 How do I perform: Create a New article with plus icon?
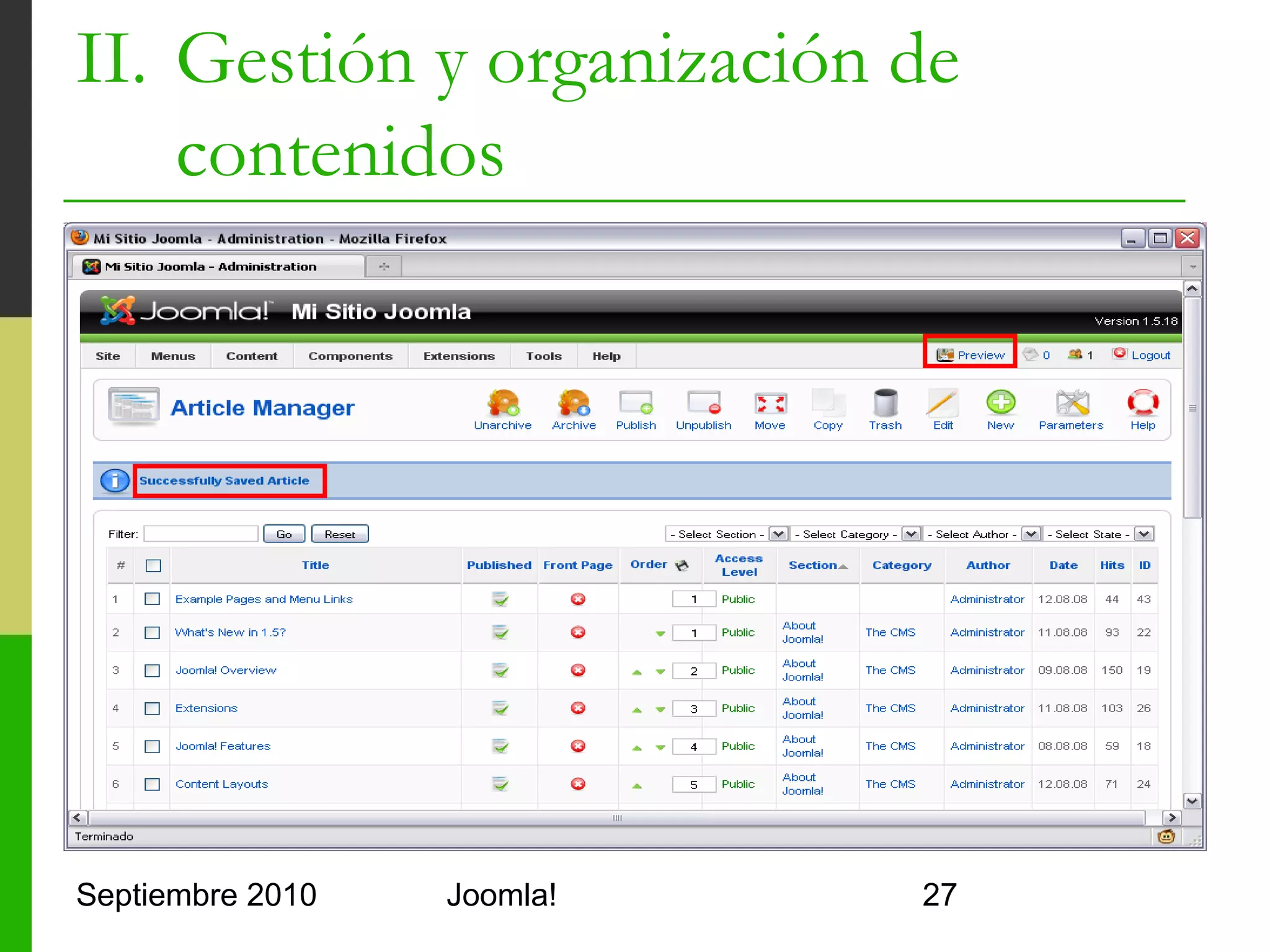click(1001, 403)
